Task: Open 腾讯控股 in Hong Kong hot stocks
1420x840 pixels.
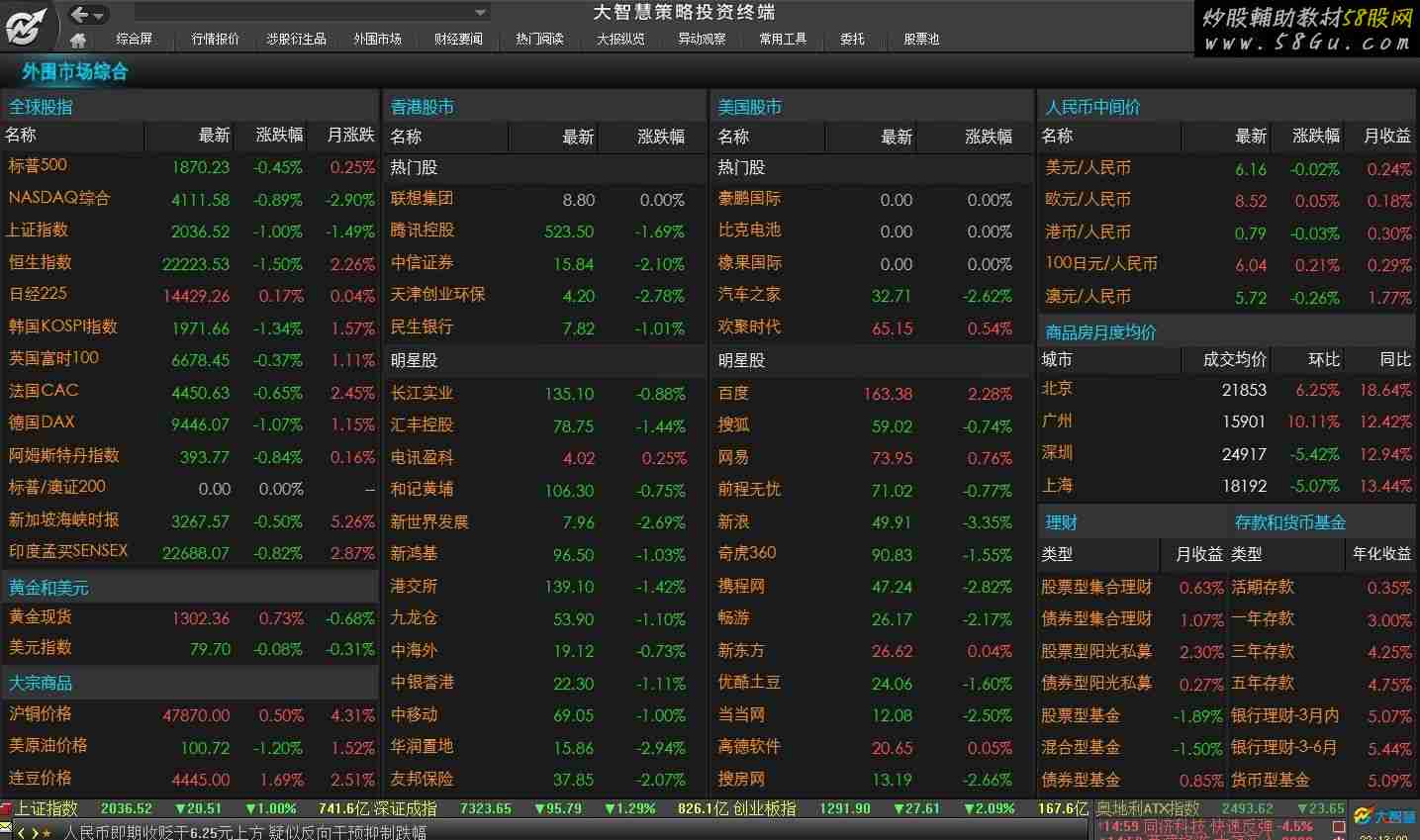Action: click(543, 231)
